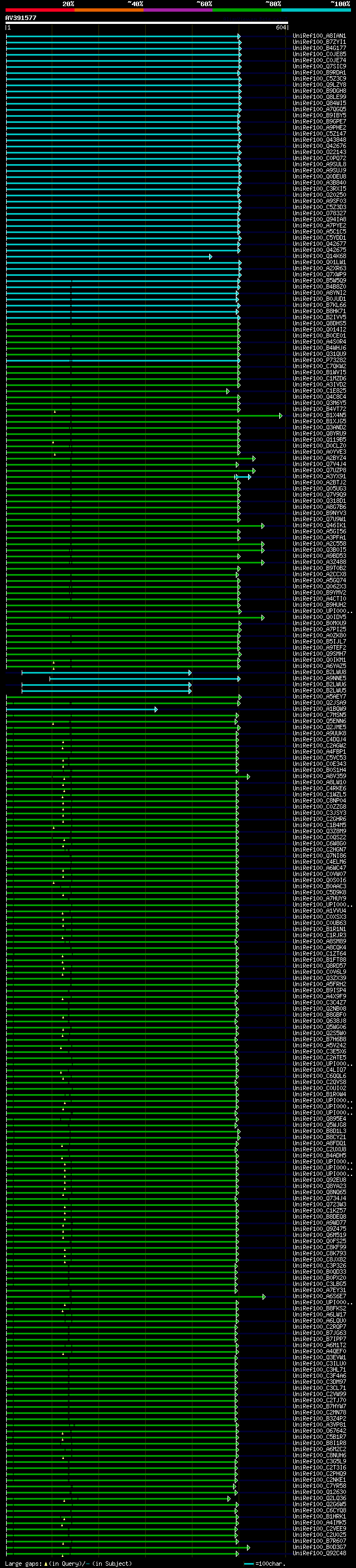Open the UniRef100_Q3B0I5 entry
Viewport: 356px width, 1568px height.
tap(319, 550)
